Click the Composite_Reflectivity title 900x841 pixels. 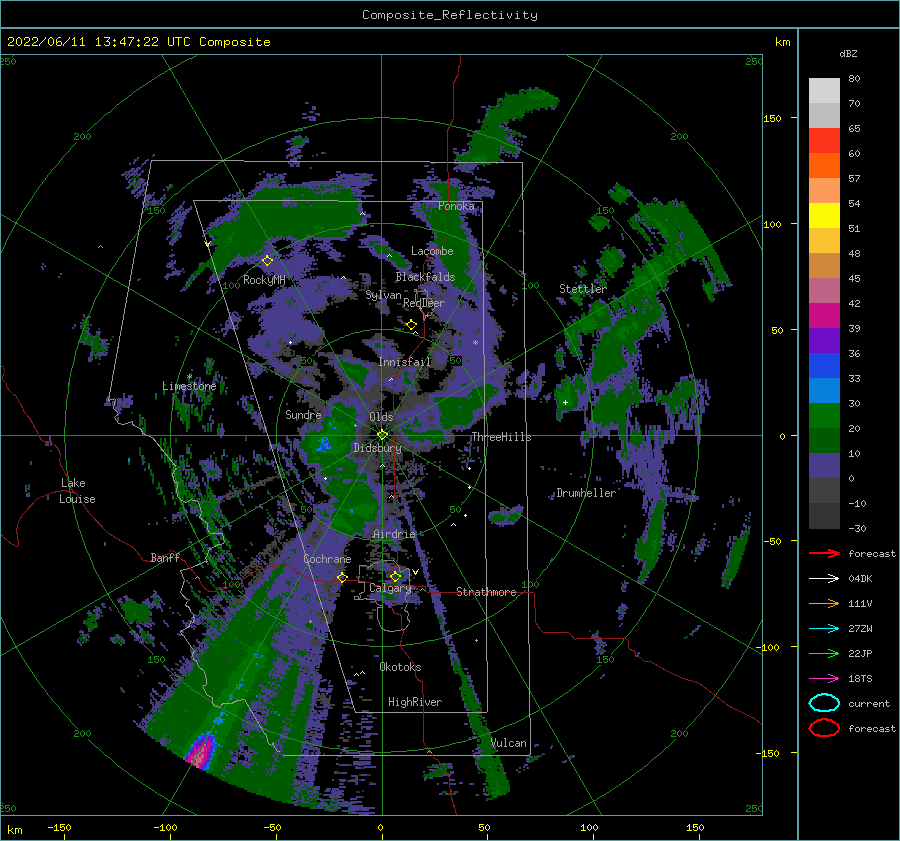click(x=450, y=15)
